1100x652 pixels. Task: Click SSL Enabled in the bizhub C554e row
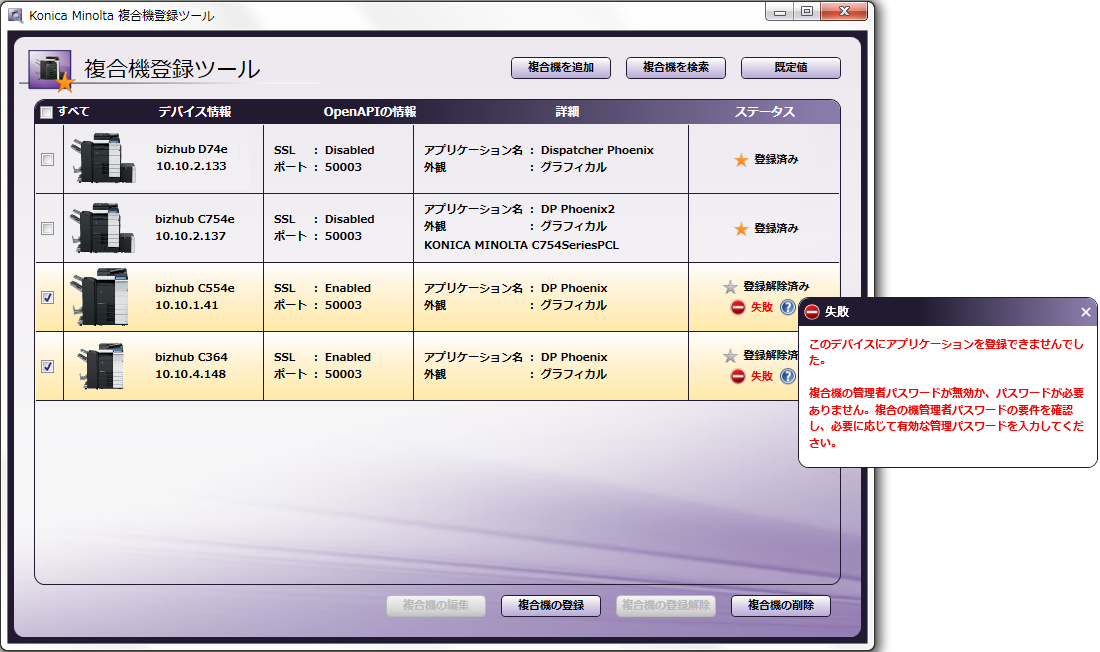click(322, 288)
